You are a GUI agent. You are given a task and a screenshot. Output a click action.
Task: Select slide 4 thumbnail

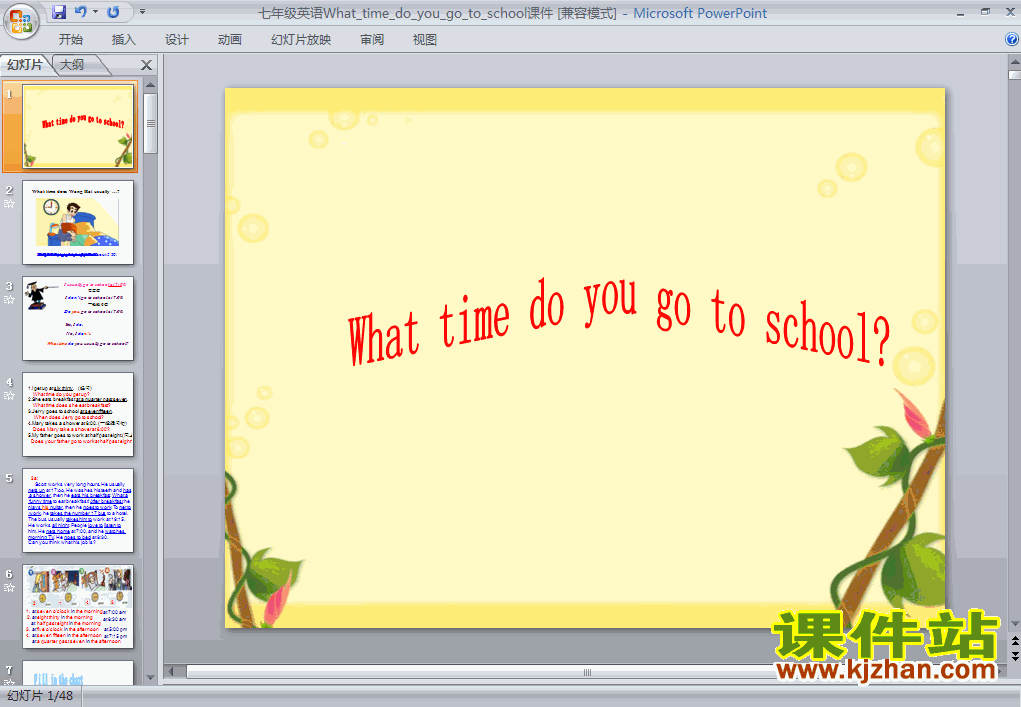coord(78,415)
